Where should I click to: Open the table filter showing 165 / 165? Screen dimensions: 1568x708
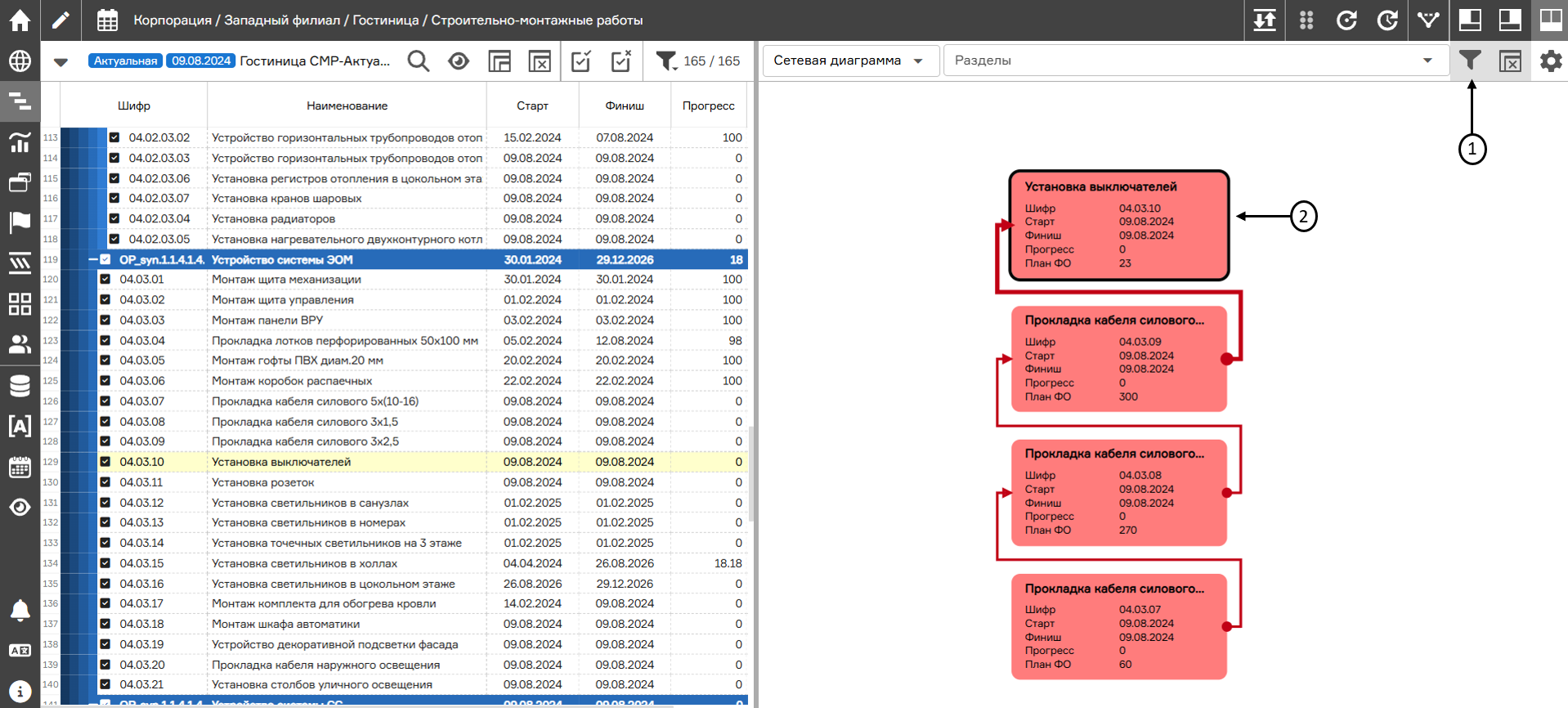(x=698, y=60)
